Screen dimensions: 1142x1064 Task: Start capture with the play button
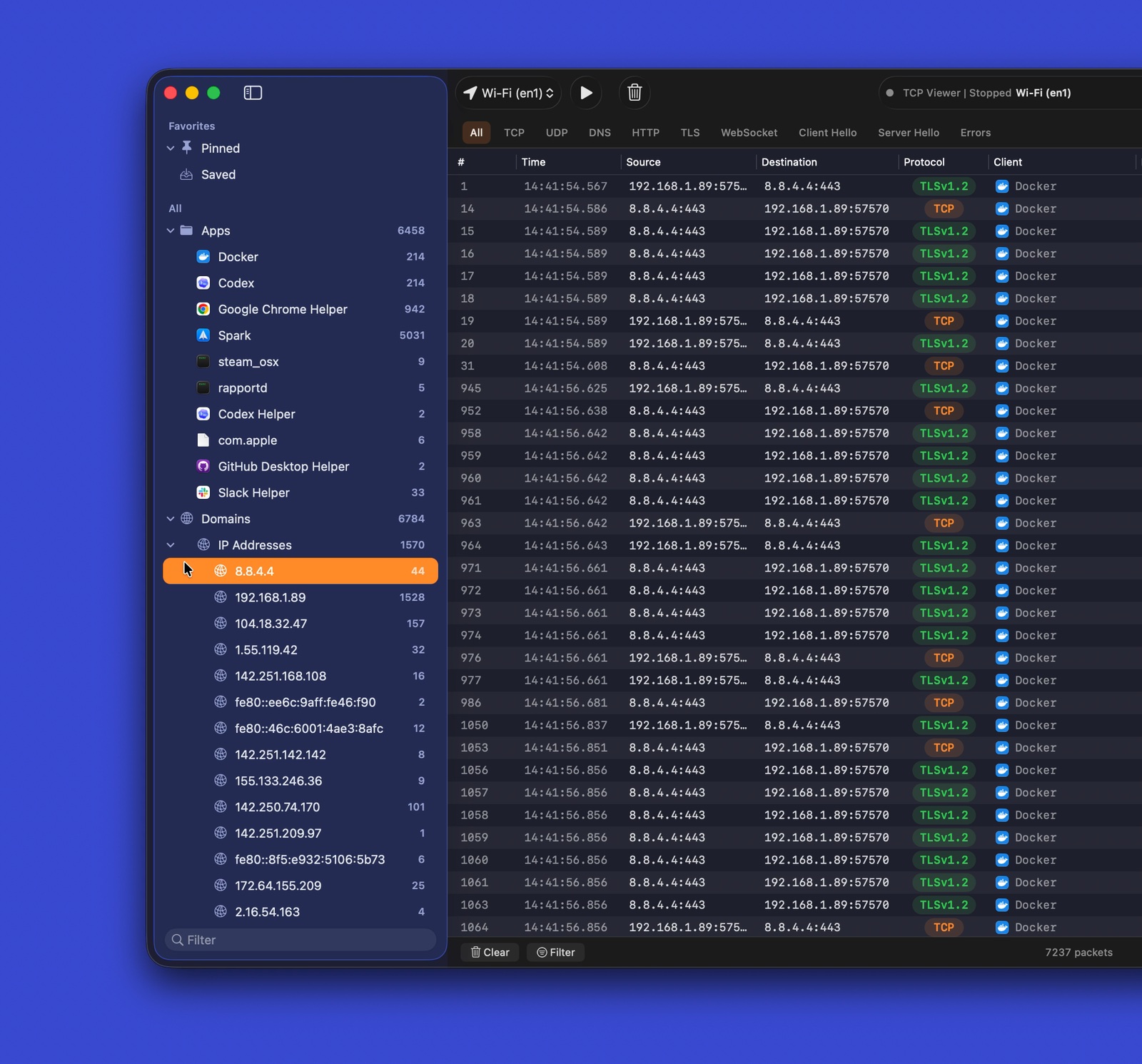[x=586, y=93]
